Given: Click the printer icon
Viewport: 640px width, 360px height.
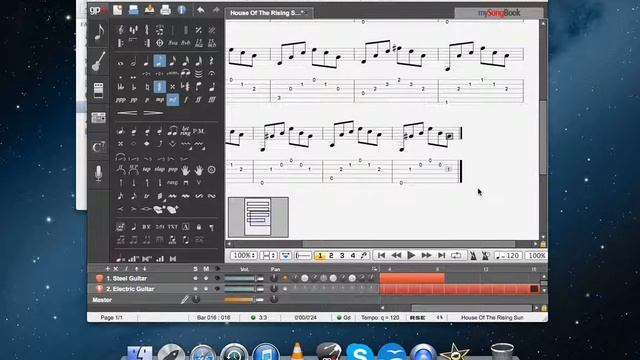Looking at the screenshot, I should click(165, 10).
